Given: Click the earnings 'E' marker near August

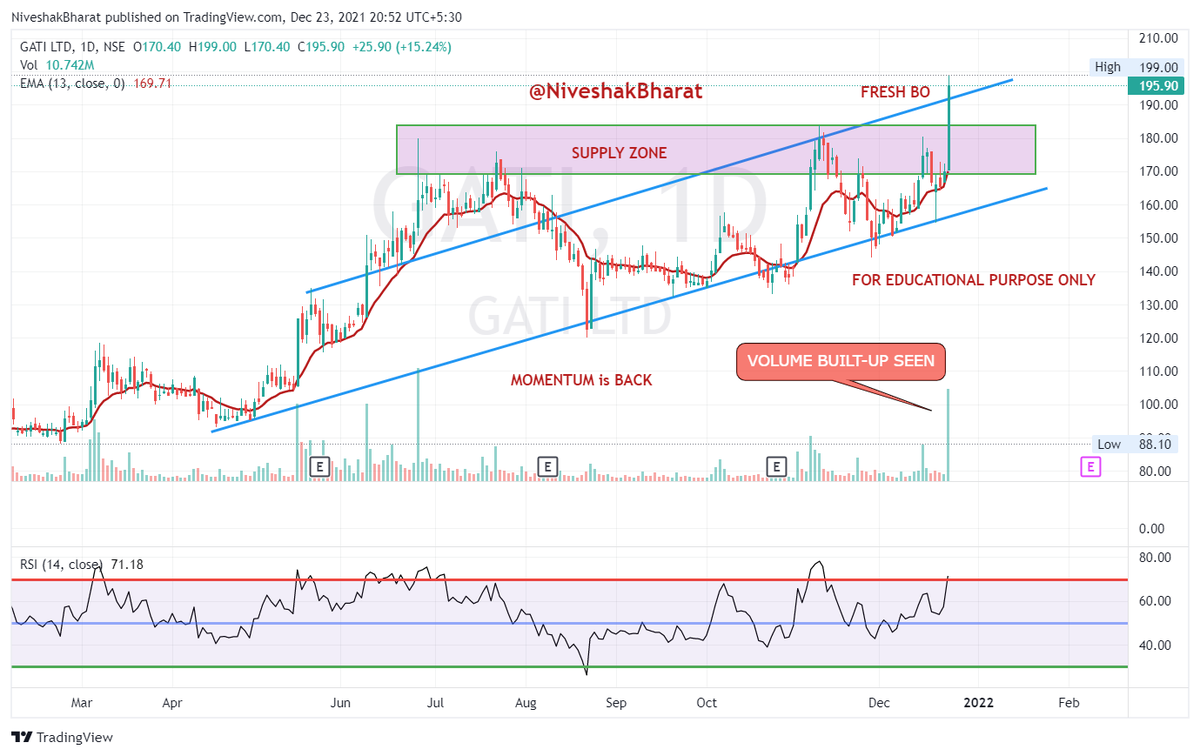Looking at the screenshot, I should 547,466.
